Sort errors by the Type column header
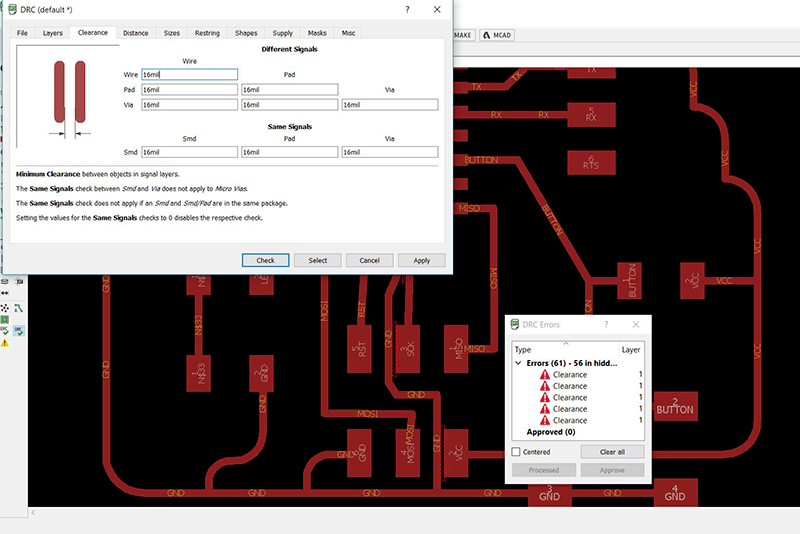This screenshot has height=534, width=800. (x=523, y=350)
